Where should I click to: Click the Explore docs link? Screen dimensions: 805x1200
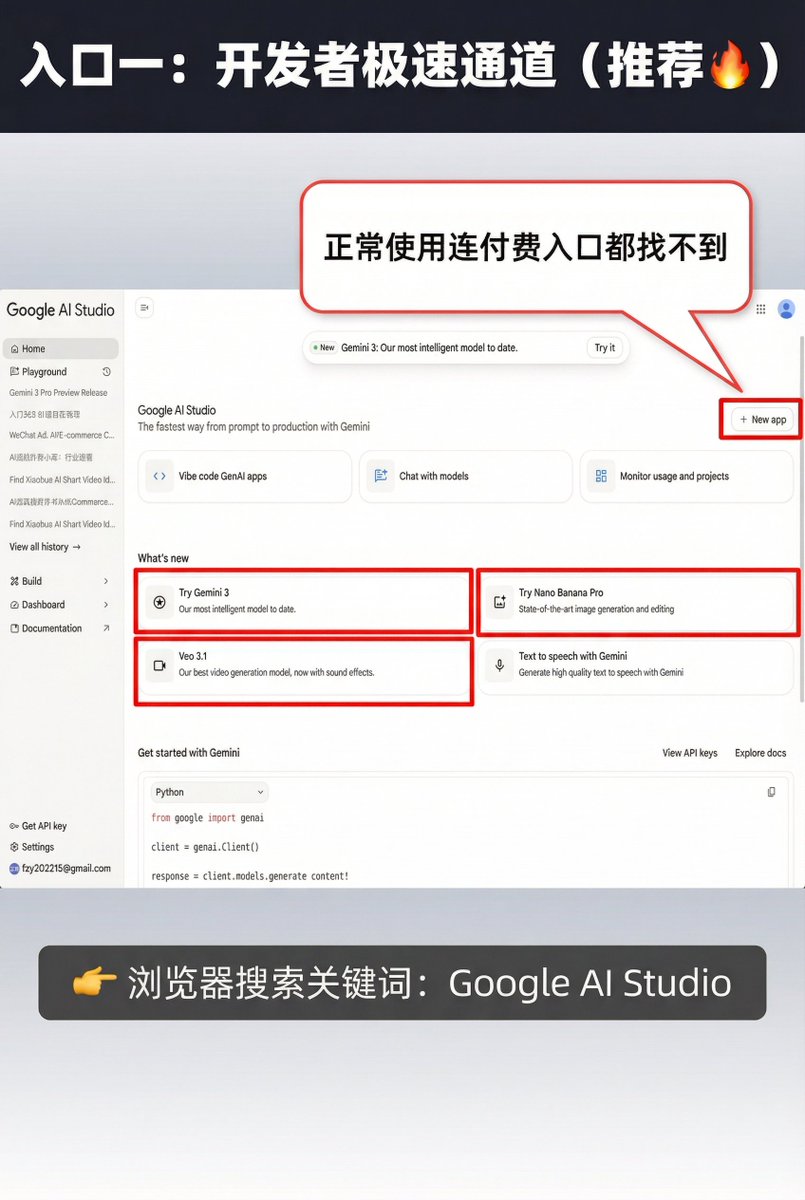click(x=760, y=753)
